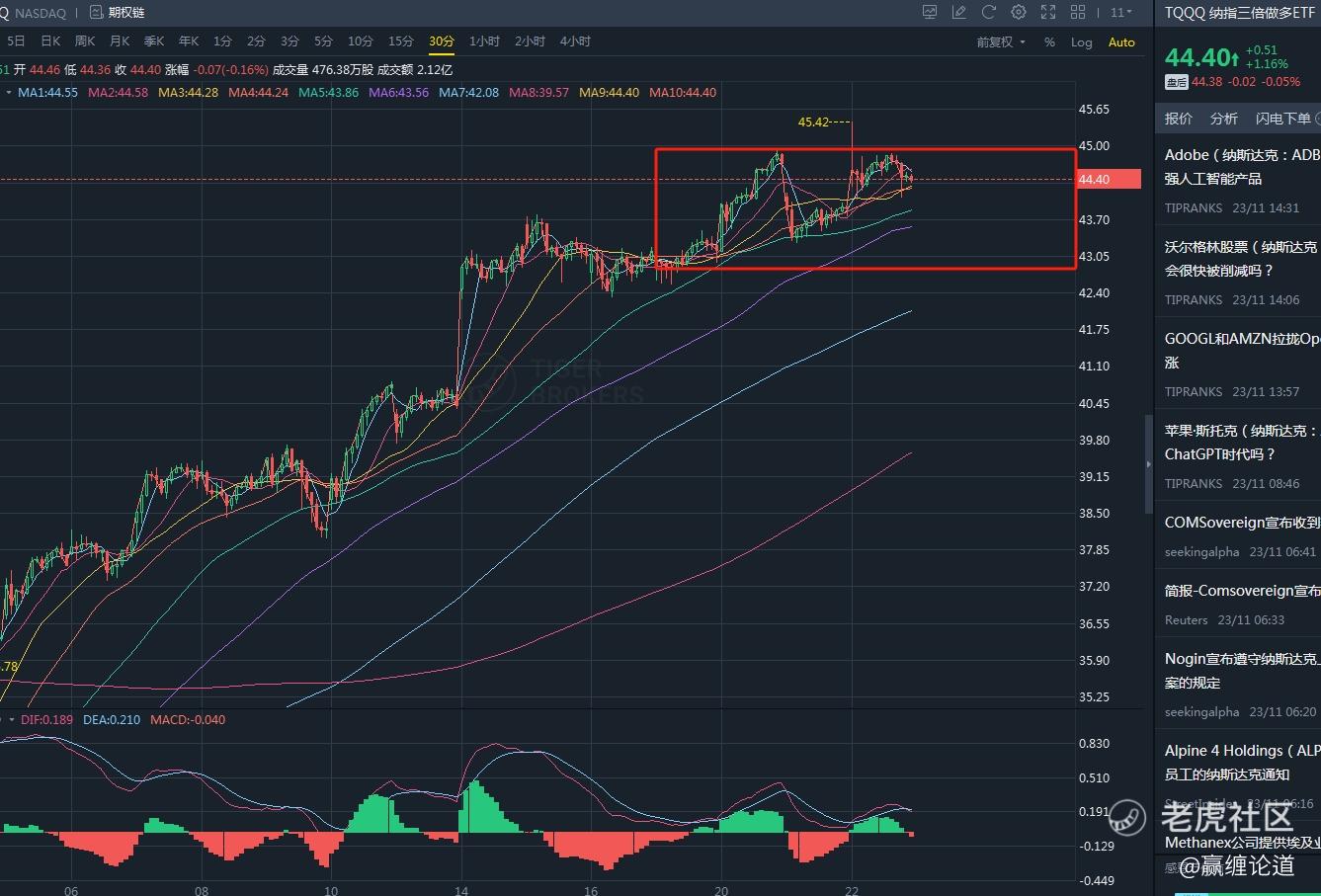Image resolution: width=1321 pixels, height=896 pixels.
Task: Select the 1分 interval
Action: click(x=222, y=41)
